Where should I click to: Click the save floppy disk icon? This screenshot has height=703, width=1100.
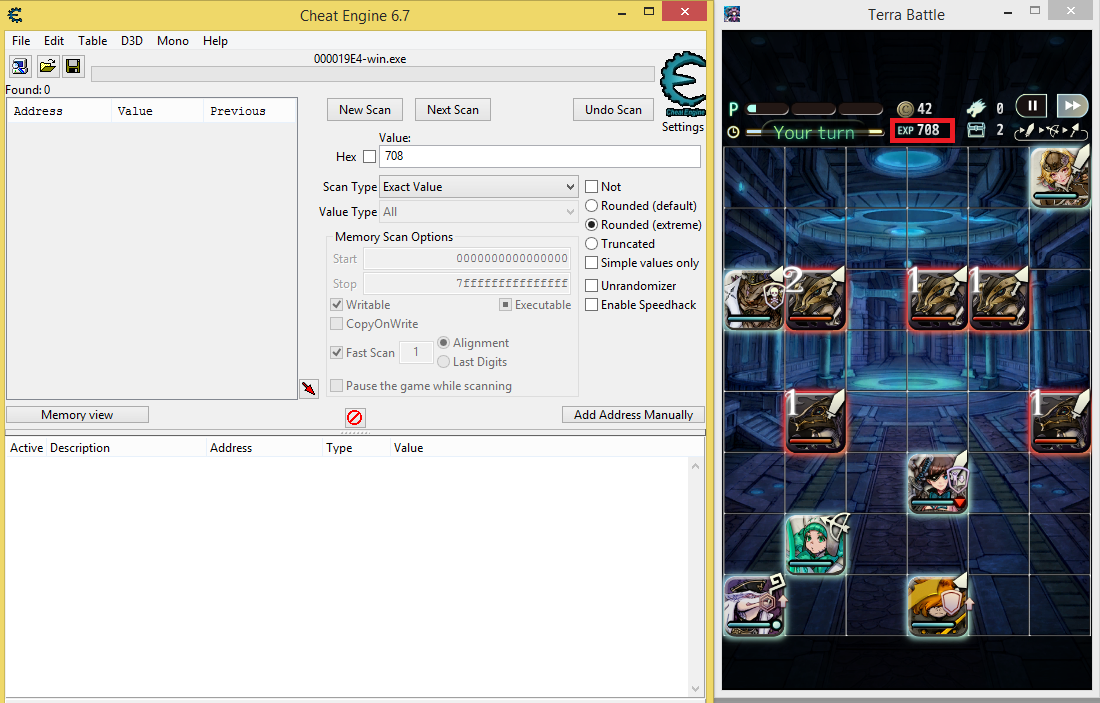coord(73,66)
